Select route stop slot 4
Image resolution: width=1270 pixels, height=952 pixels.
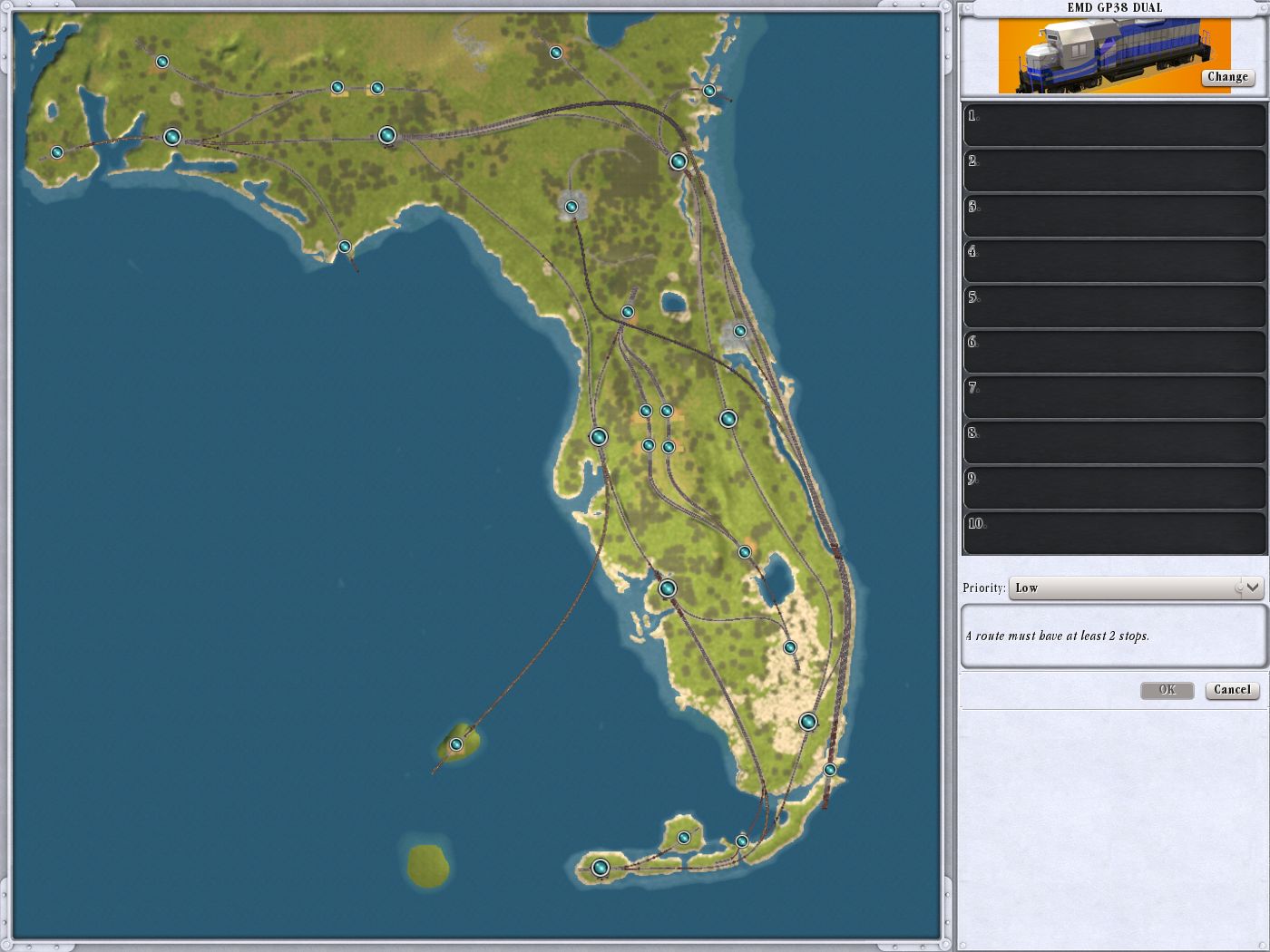click(1114, 261)
